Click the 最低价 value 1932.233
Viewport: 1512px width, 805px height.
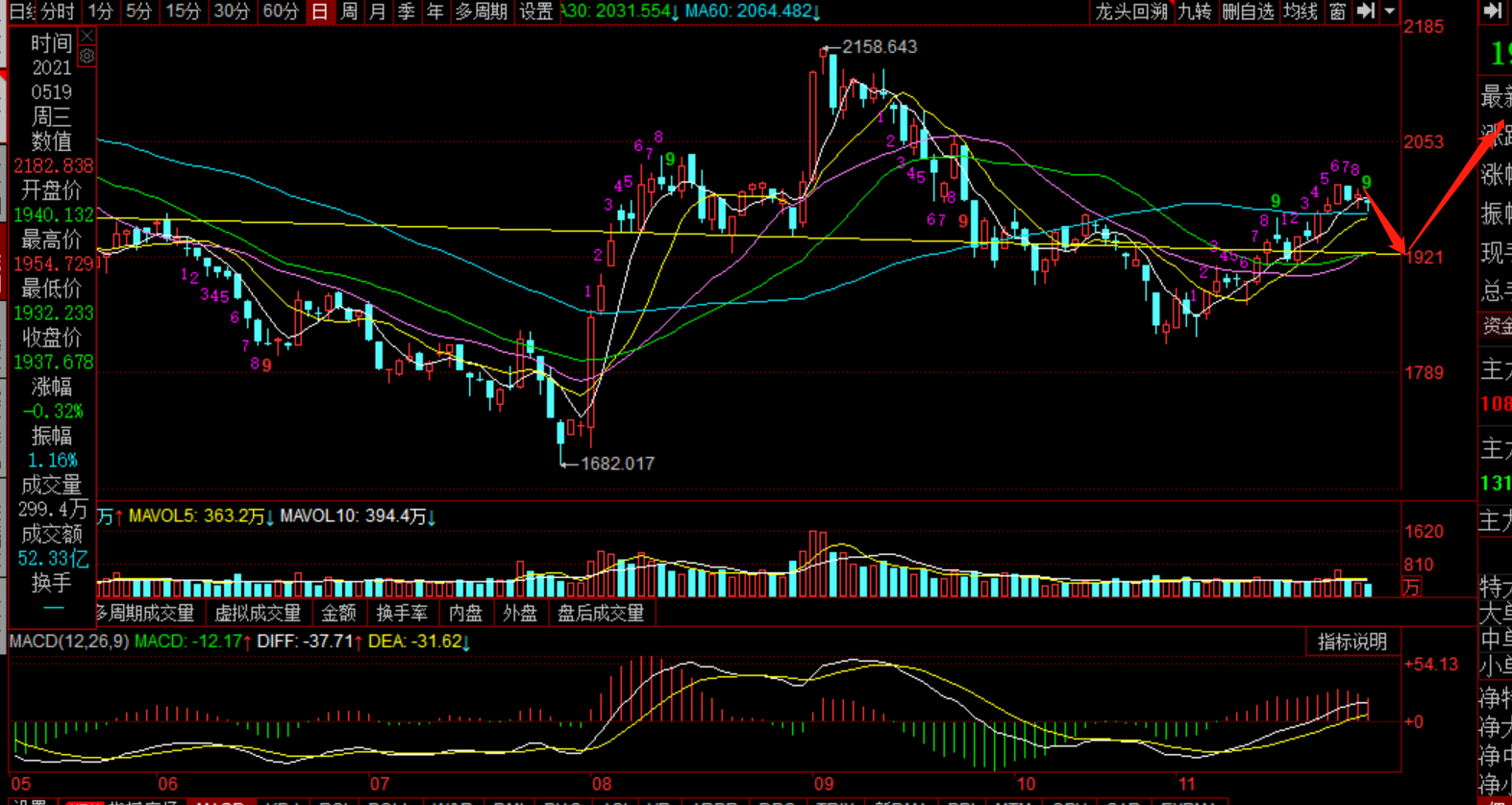click(53, 314)
